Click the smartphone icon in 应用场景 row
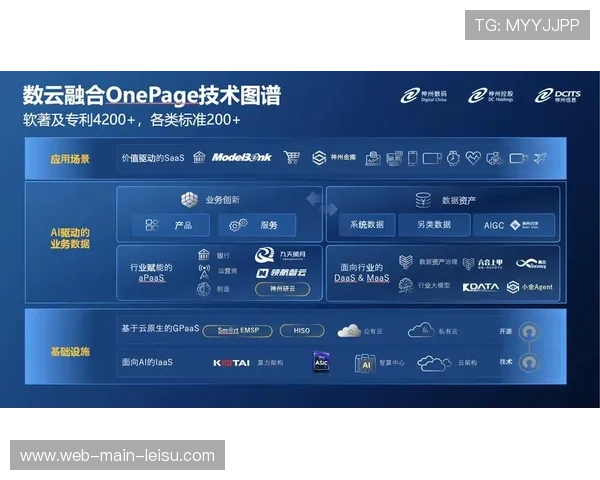The image size is (600, 480). (x=412, y=158)
